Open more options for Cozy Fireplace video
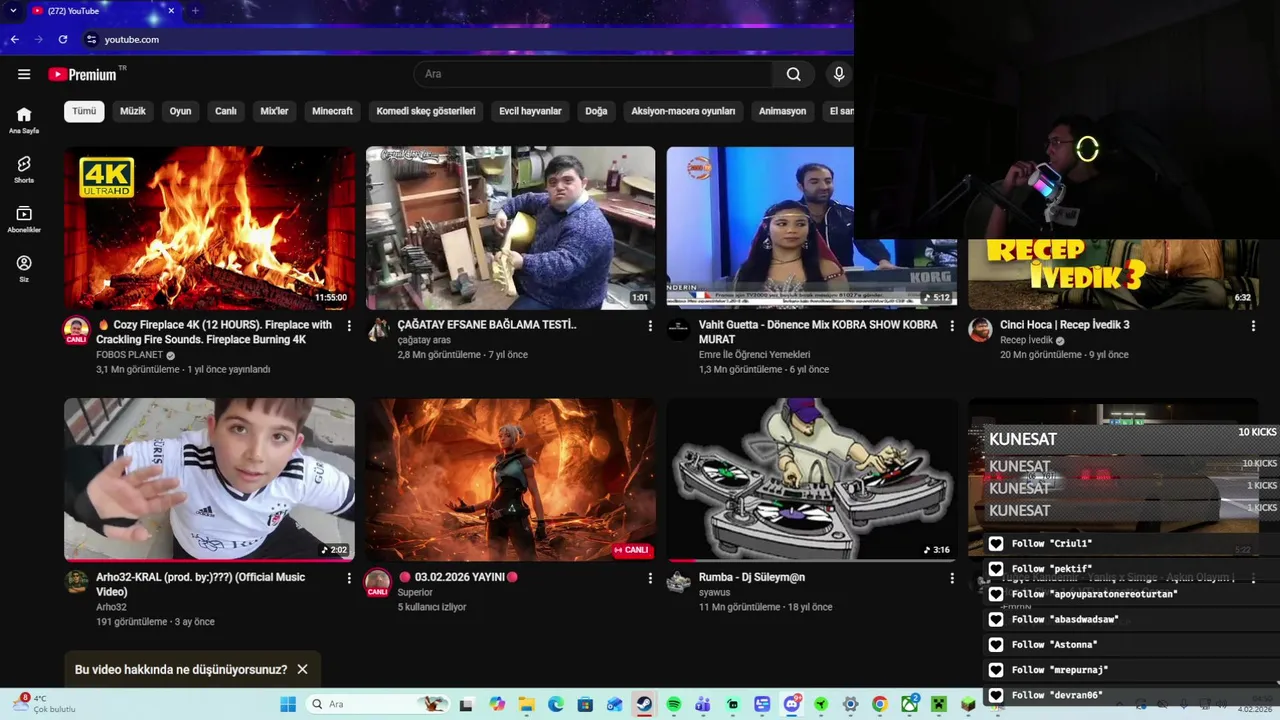1280x720 pixels. click(x=349, y=326)
